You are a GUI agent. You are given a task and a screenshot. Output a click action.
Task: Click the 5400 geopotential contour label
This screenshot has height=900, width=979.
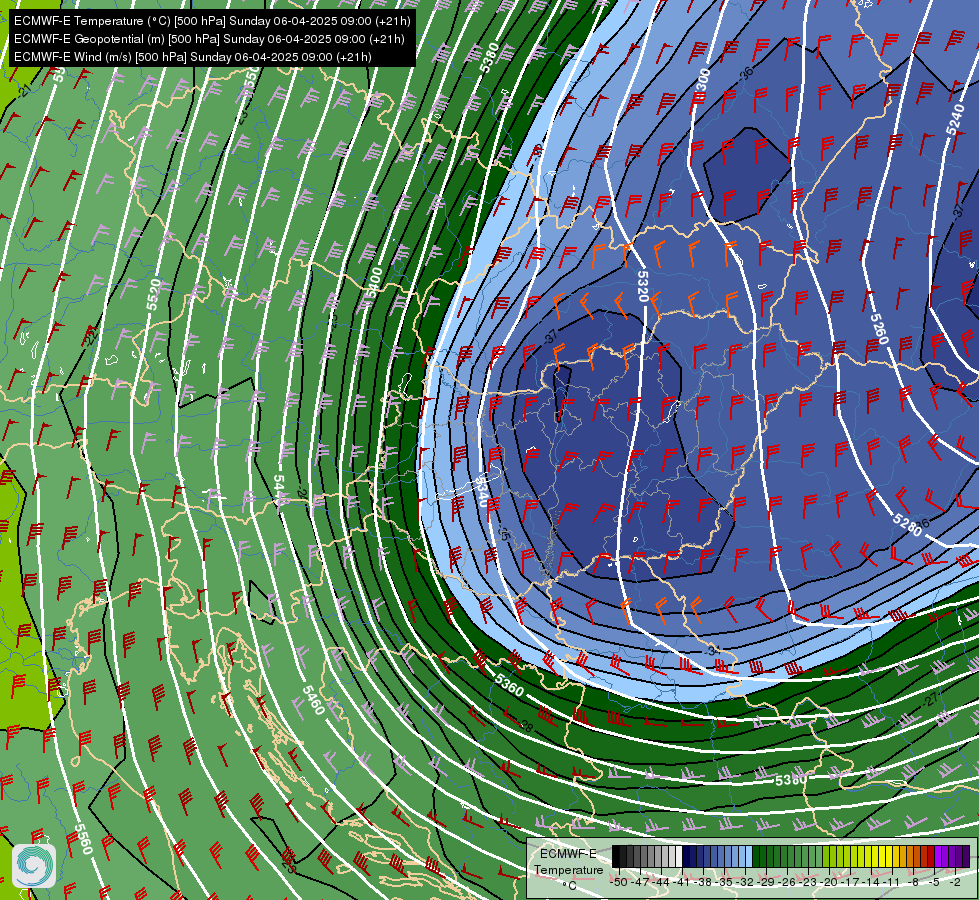374,284
